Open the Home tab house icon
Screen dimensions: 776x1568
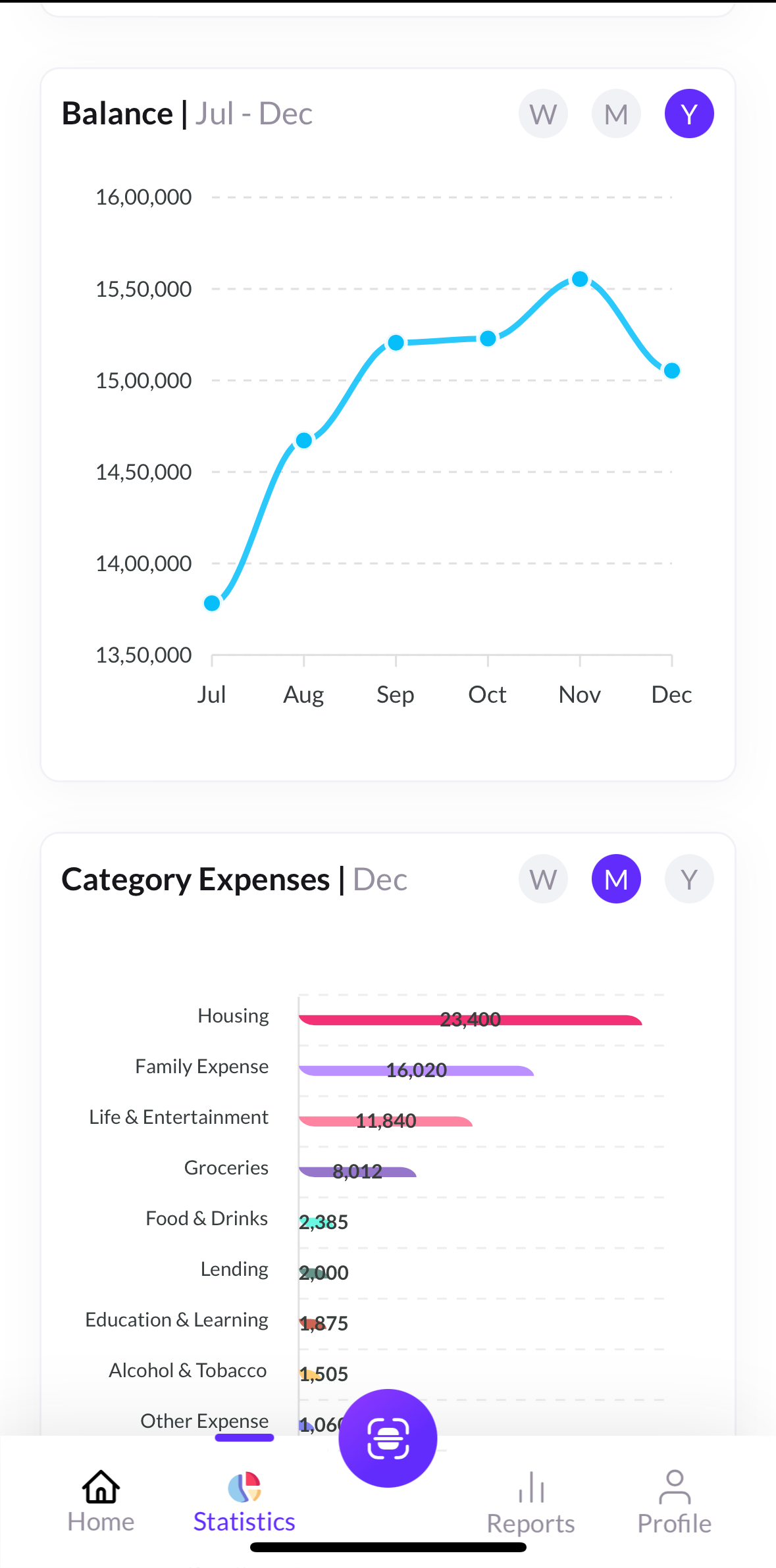[101, 1487]
